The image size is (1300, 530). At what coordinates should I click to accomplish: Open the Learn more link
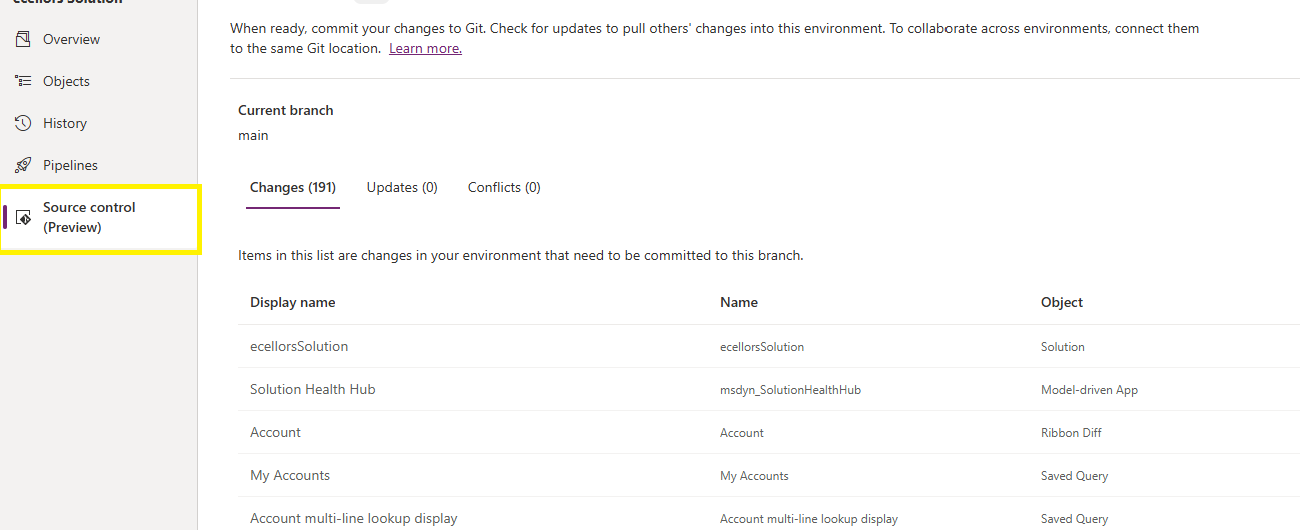[x=425, y=48]
